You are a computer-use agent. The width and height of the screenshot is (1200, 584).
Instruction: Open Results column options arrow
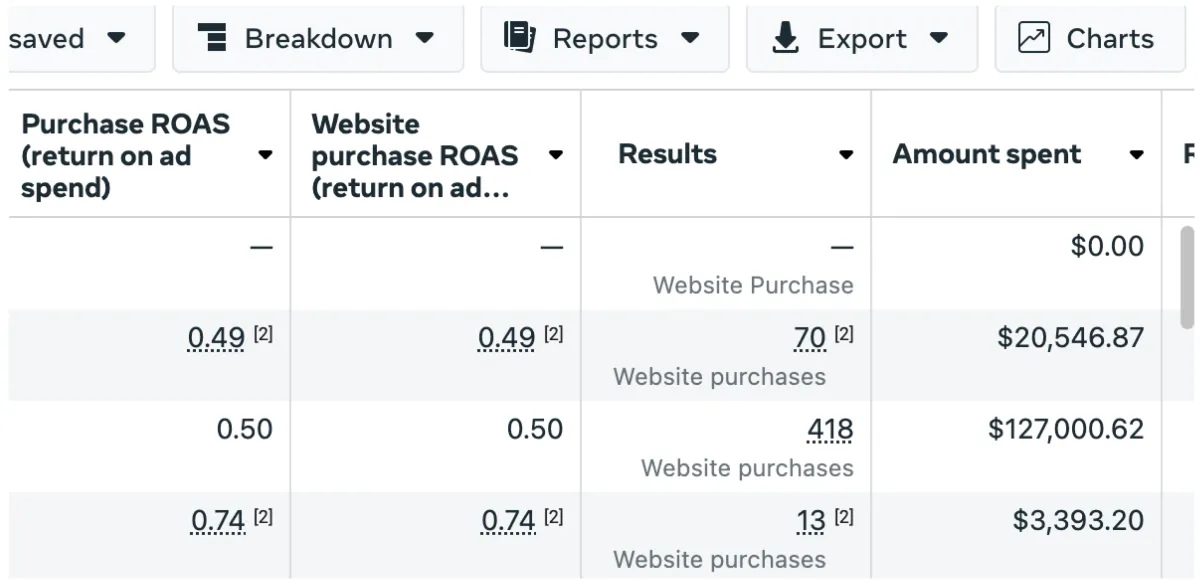click(846, 155)
